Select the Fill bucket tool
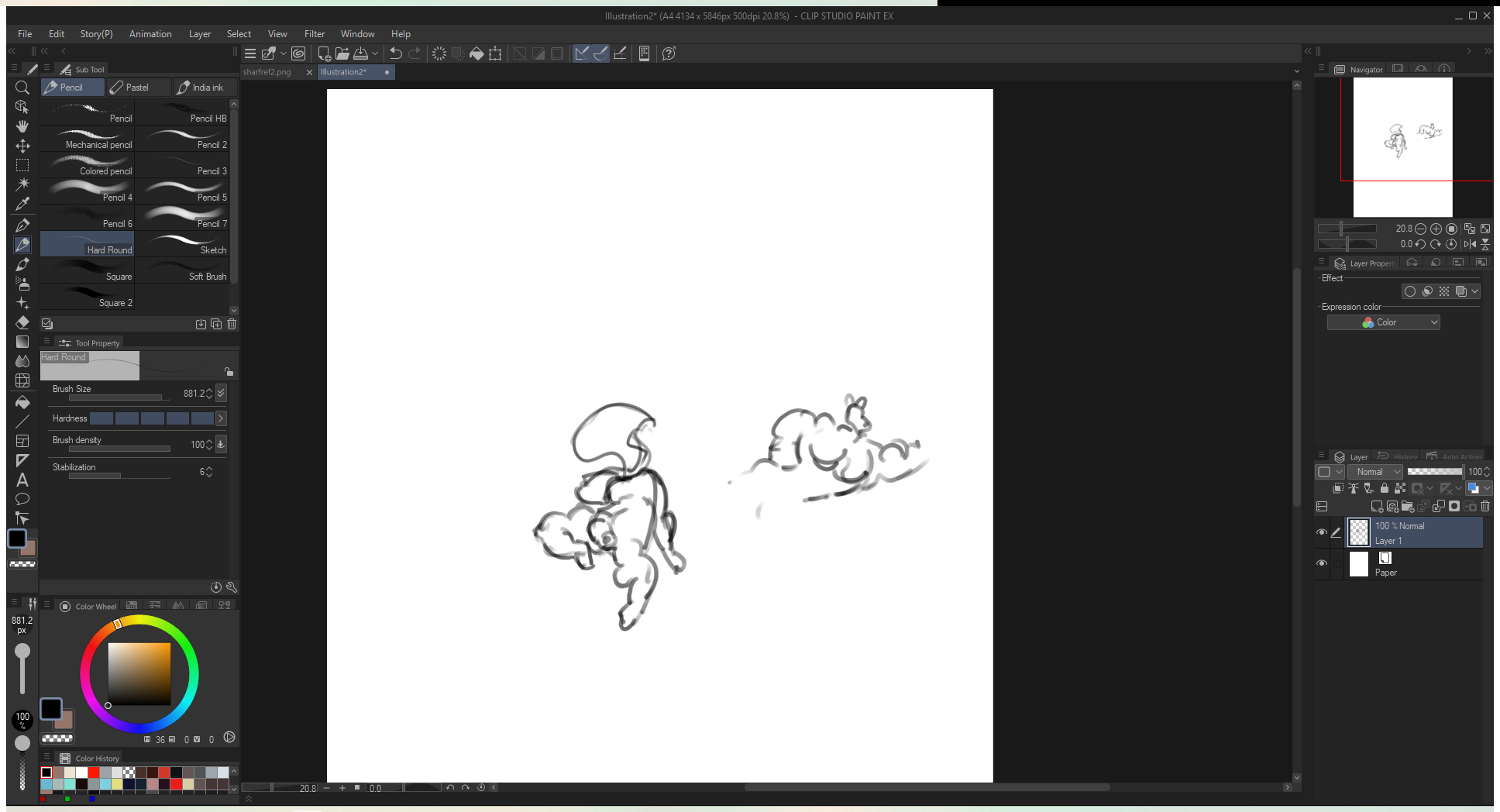1500x812 pixels. [22, 402]
